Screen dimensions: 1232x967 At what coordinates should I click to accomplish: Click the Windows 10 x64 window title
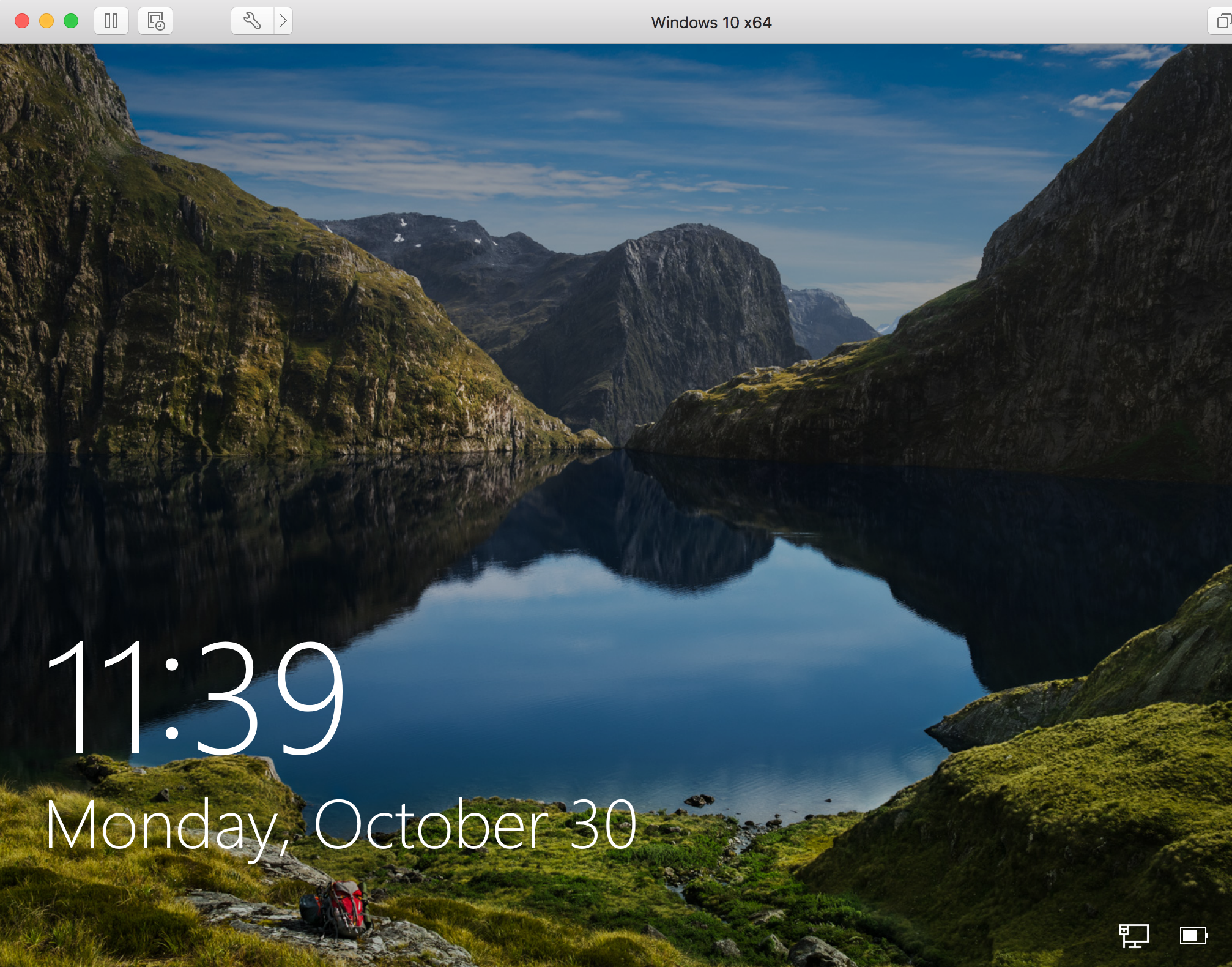(711, 23)
